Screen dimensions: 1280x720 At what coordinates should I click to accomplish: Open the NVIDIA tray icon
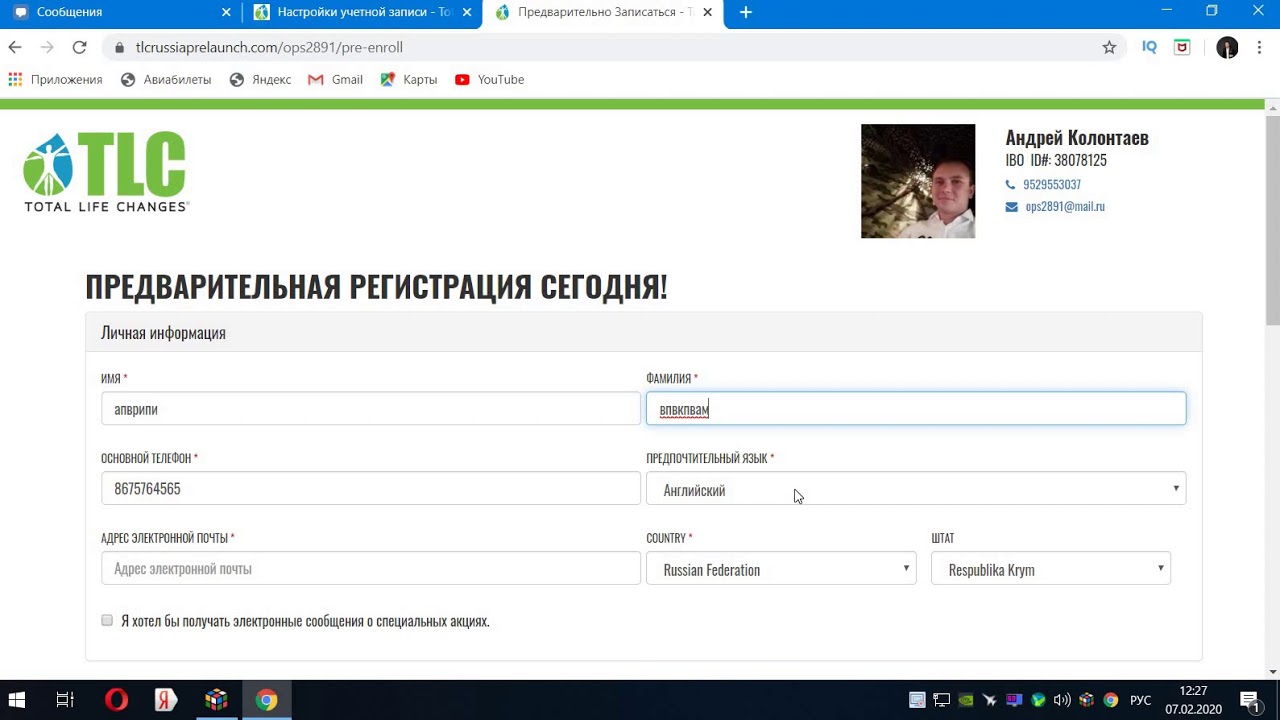coord(965,700)
